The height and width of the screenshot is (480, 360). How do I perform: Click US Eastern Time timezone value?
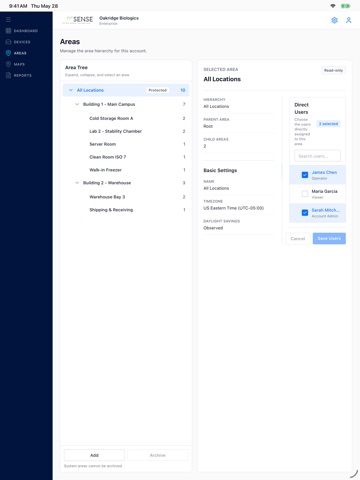[233, 208]
